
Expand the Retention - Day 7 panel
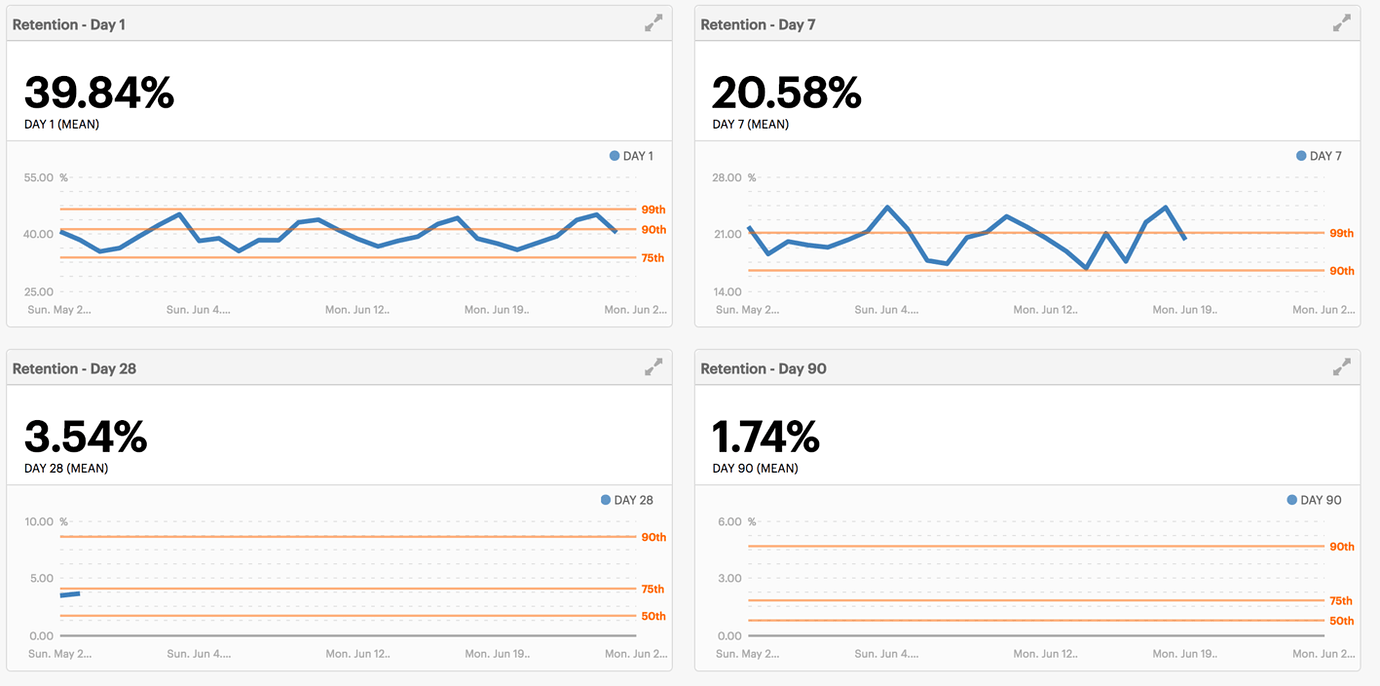(1341, 24)
